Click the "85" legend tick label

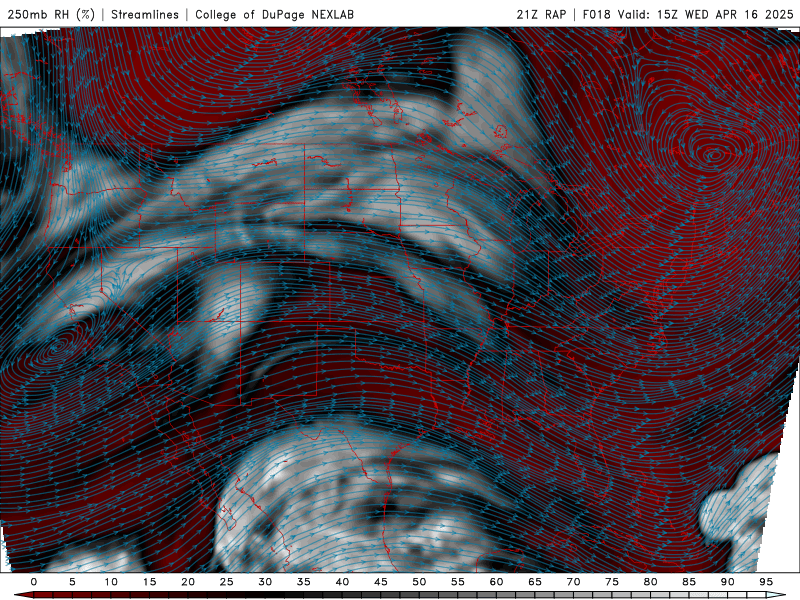pos(689,582)
